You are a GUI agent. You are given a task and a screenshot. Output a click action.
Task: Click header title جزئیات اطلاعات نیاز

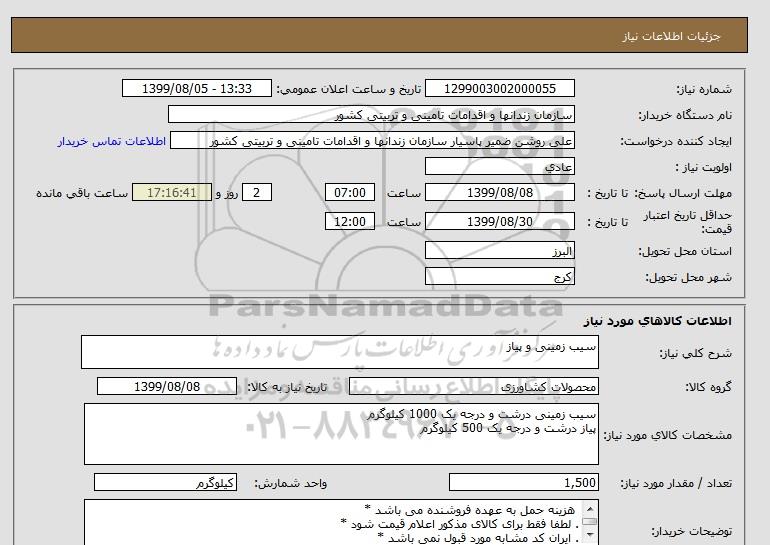(671, 36)
